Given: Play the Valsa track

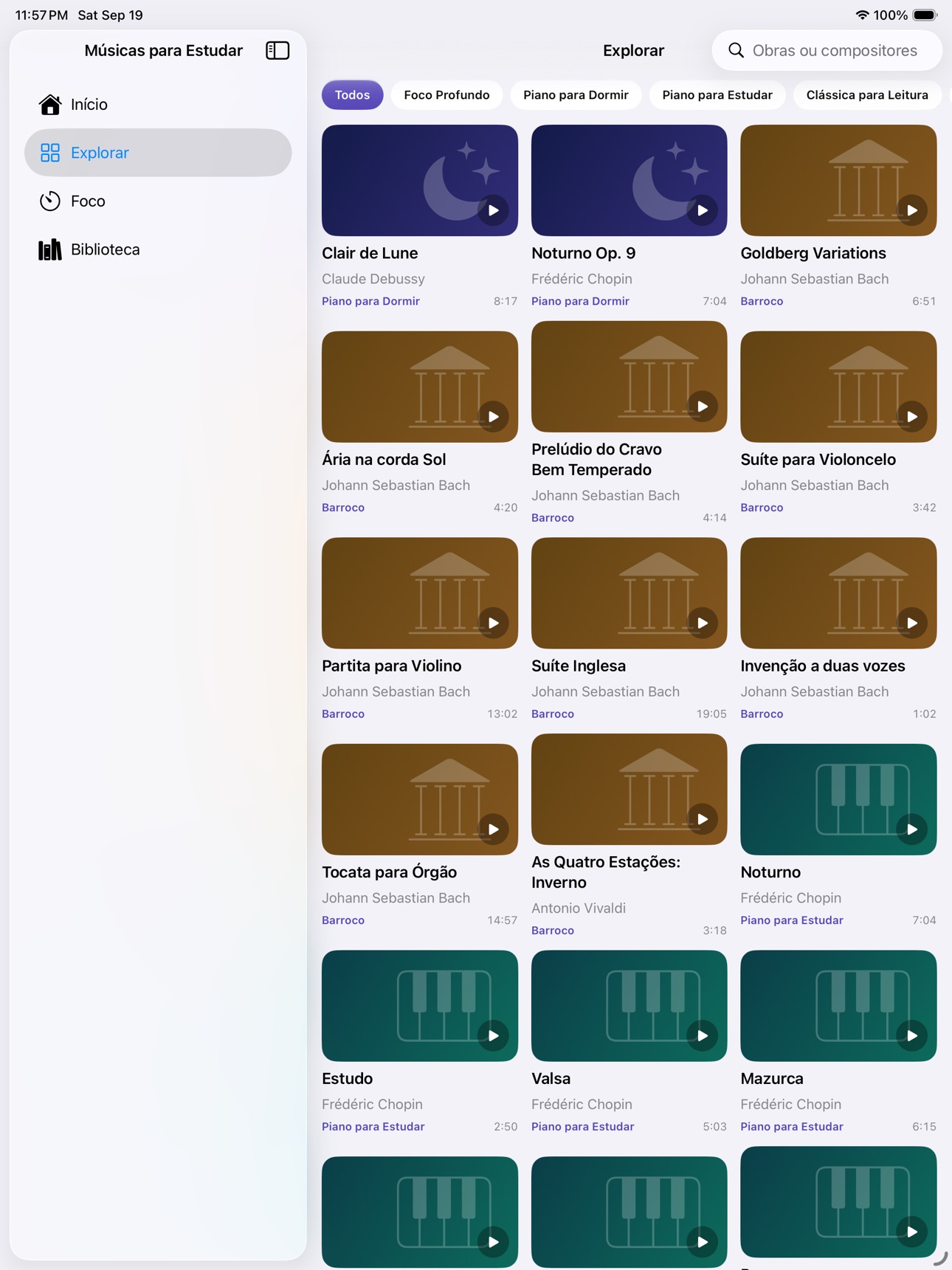Looking at the screenshot, I should pos(703,1035).
